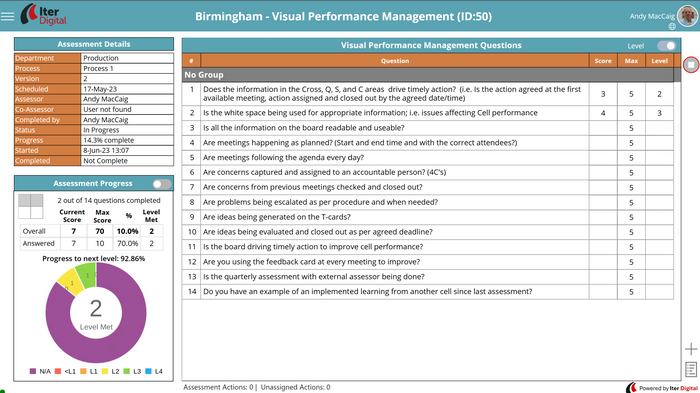Image resolution: width=700 pixels, height=393 pixels.
Task: Click the Co-Assessor field User not found
Action: (x=127, y=109)
